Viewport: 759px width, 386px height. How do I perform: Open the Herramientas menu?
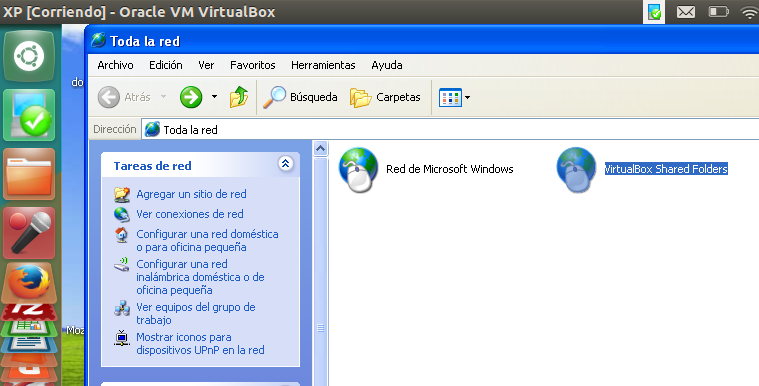coord(323,65)
